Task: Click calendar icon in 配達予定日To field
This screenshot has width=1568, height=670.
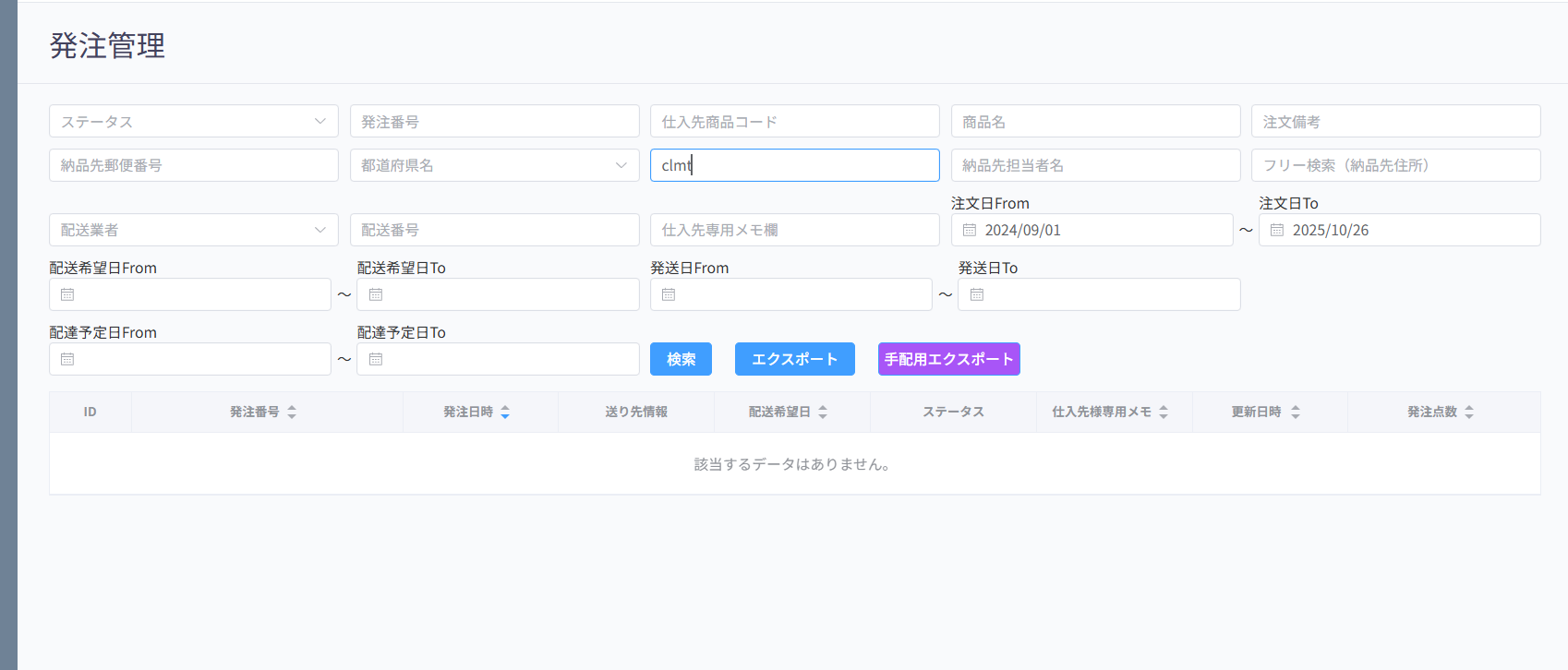Action: point(376,359)
